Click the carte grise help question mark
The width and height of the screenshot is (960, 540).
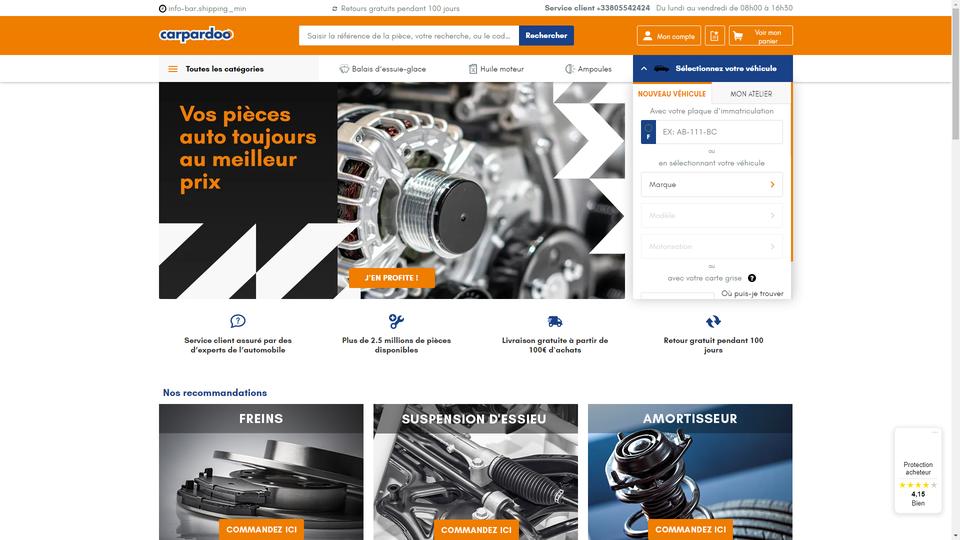coord(752,278)
